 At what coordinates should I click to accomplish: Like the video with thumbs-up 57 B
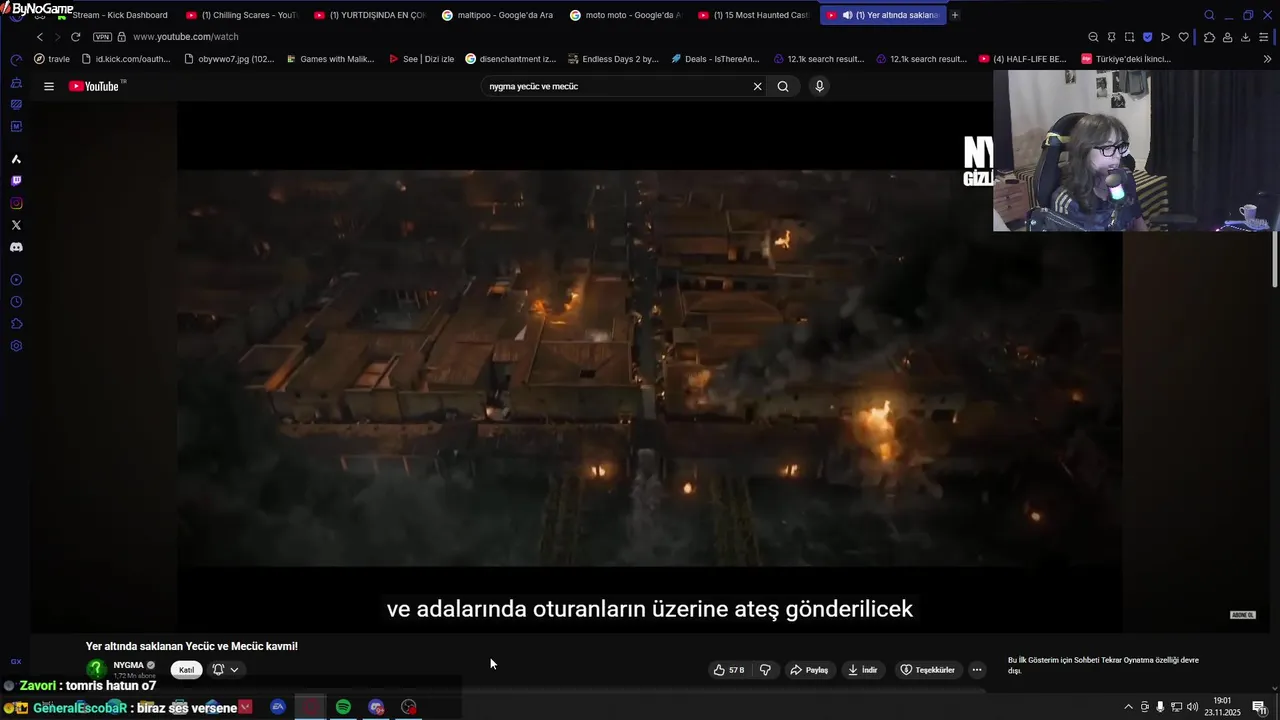(x=729, y=670)
